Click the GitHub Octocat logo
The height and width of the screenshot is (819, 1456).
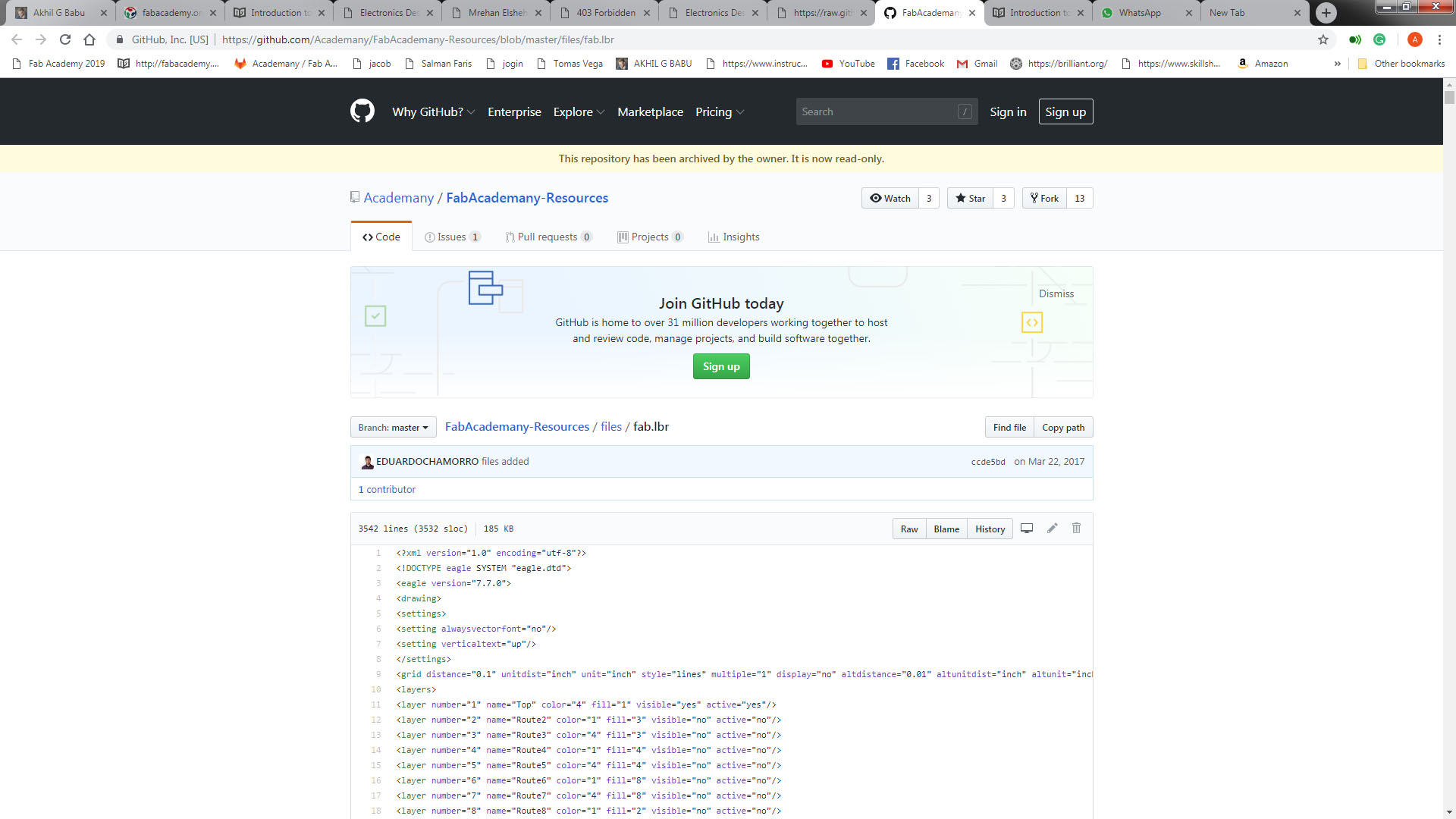[362, 111]
